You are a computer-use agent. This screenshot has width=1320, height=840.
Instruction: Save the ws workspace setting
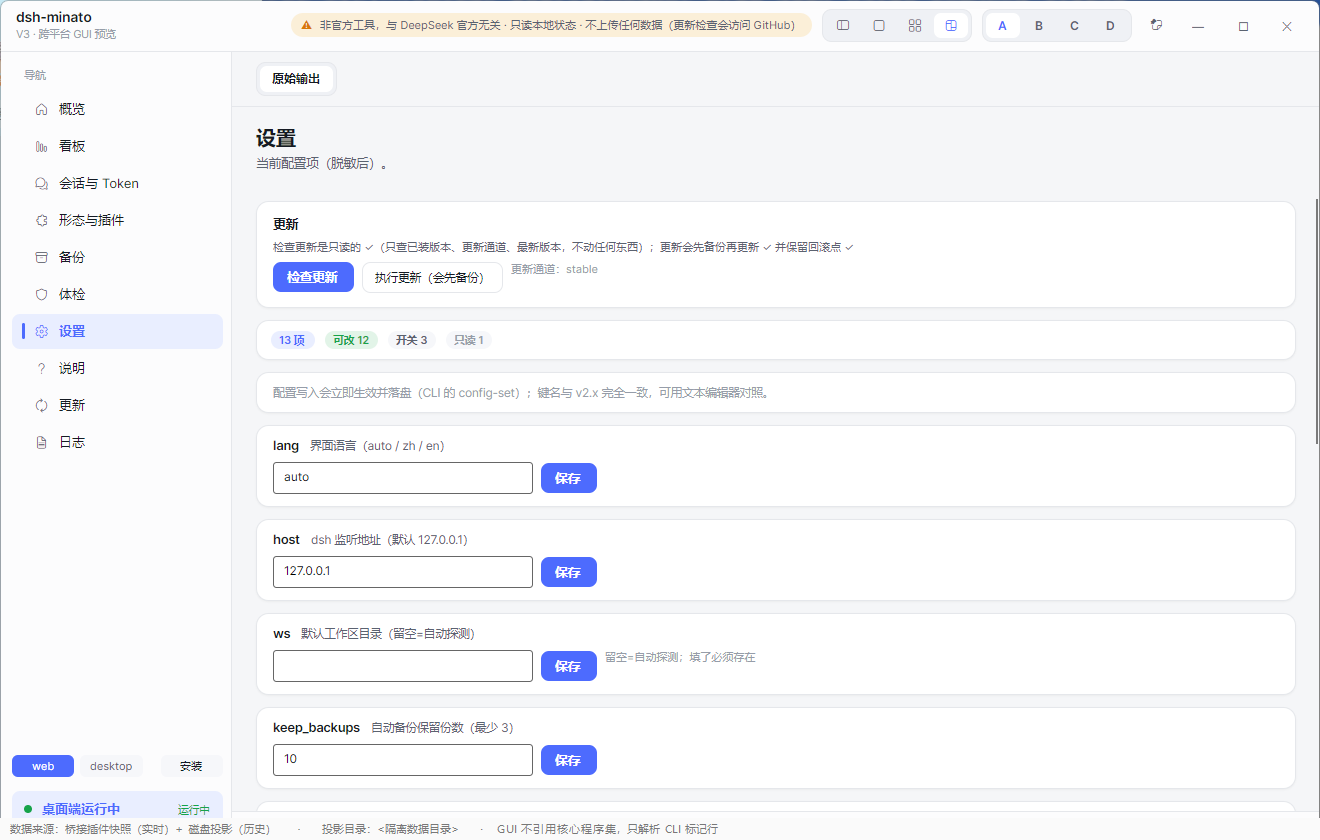568,666
